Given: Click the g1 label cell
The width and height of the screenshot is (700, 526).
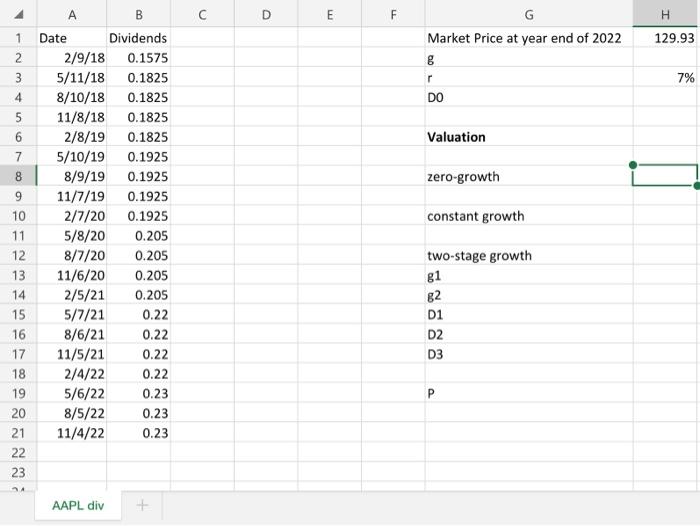Looking at the screenshot, I should pos(529,275).
